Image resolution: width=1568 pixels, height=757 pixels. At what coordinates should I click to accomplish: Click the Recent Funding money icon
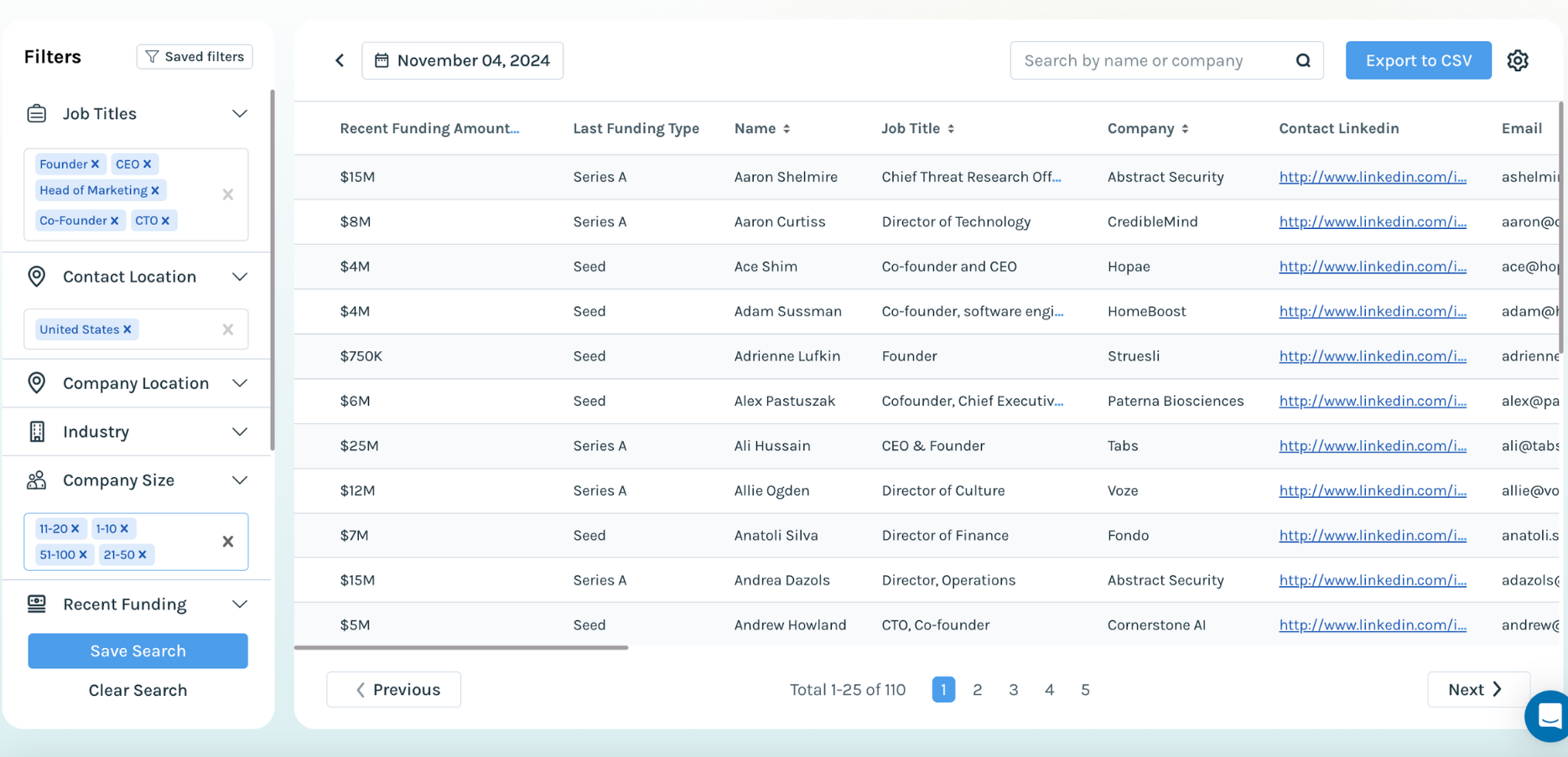37,604
